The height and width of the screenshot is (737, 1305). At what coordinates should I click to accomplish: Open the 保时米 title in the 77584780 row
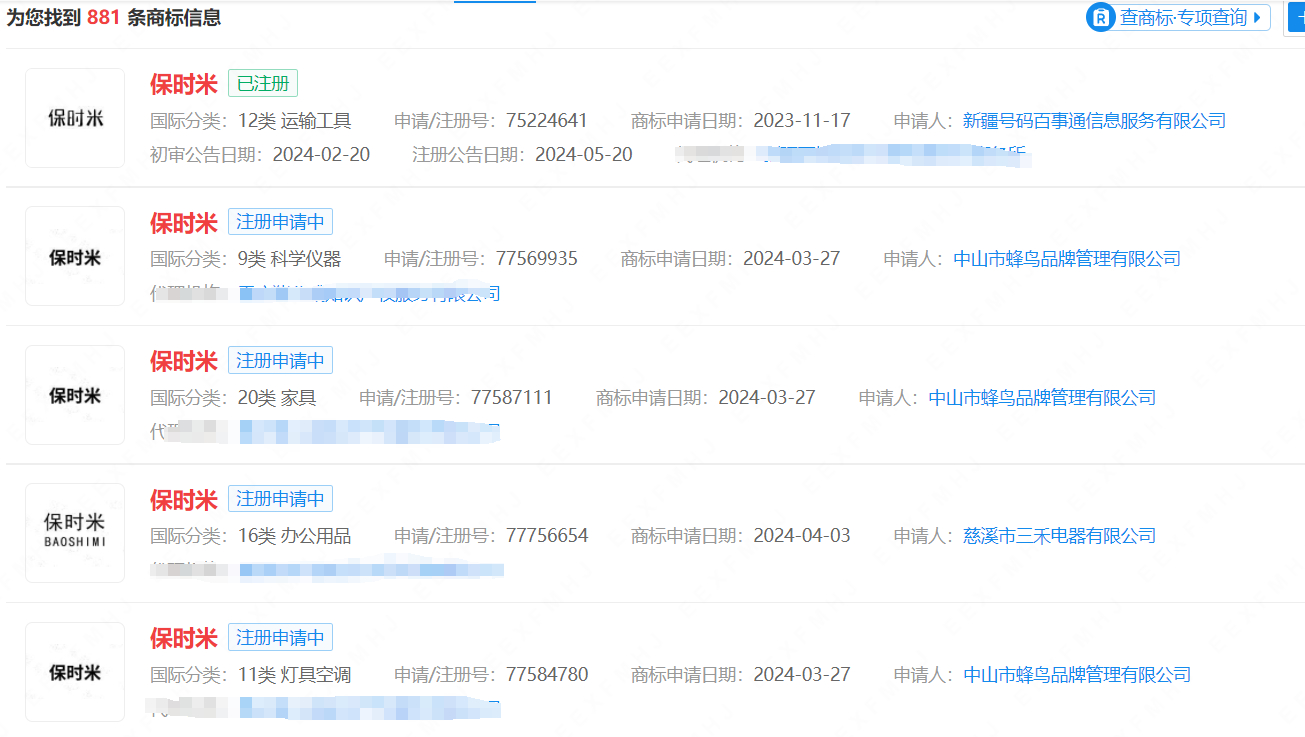pyautogui.click(x=184, y=637)
